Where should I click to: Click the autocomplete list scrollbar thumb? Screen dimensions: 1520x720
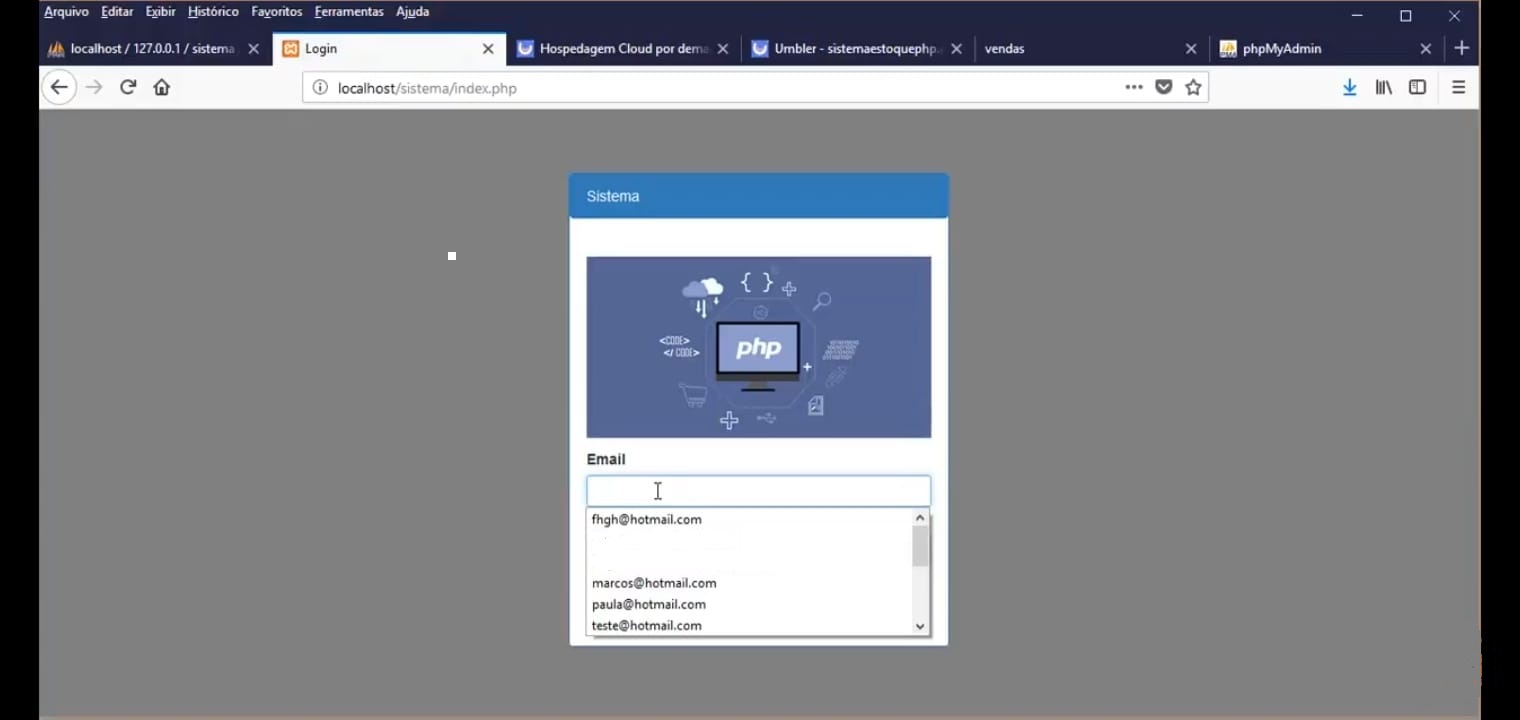(920, 546)
